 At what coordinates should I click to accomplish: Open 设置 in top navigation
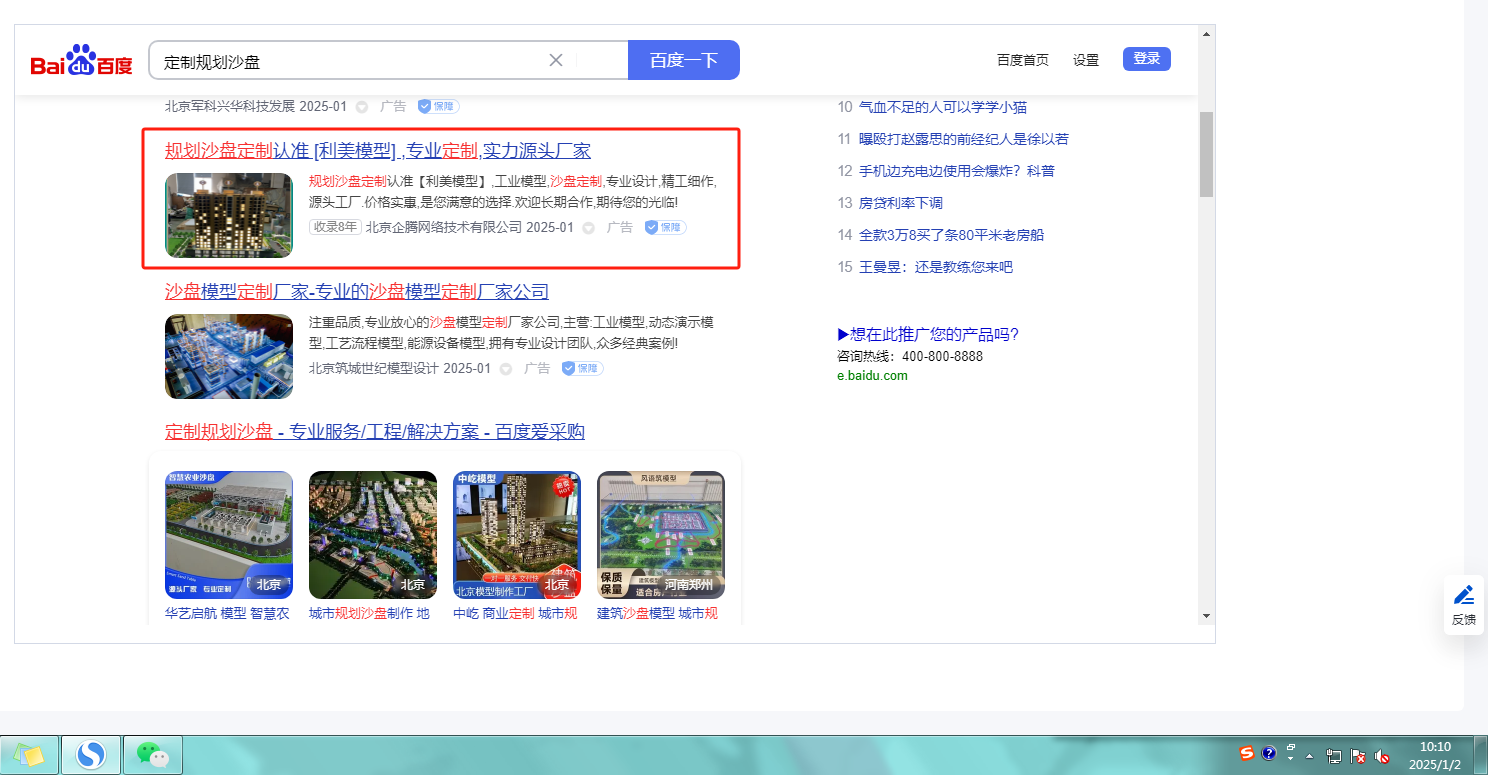(x=1086, y=60)
